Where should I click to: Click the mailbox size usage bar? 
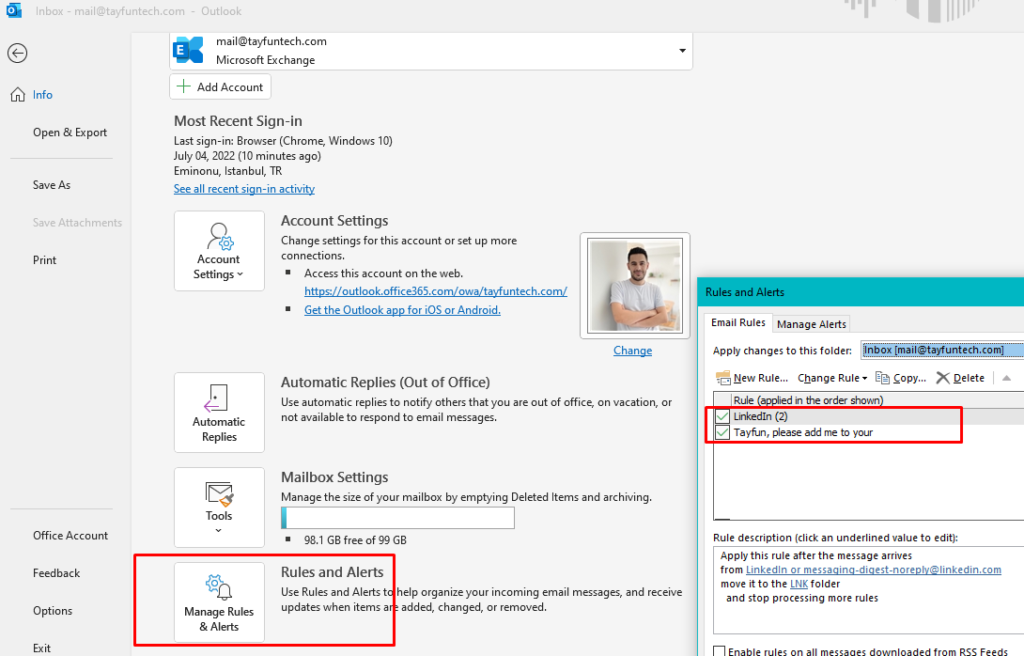pyautogui.click(x=398, y=518)
